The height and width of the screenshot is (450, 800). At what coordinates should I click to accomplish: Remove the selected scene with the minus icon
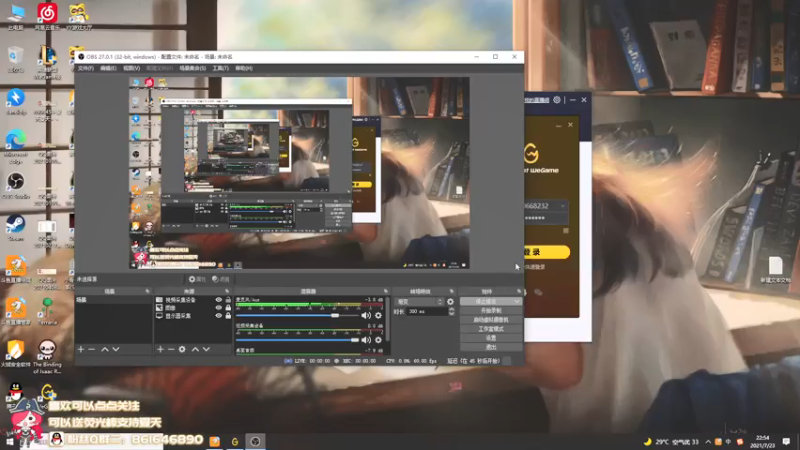click(x=92, y=349)
